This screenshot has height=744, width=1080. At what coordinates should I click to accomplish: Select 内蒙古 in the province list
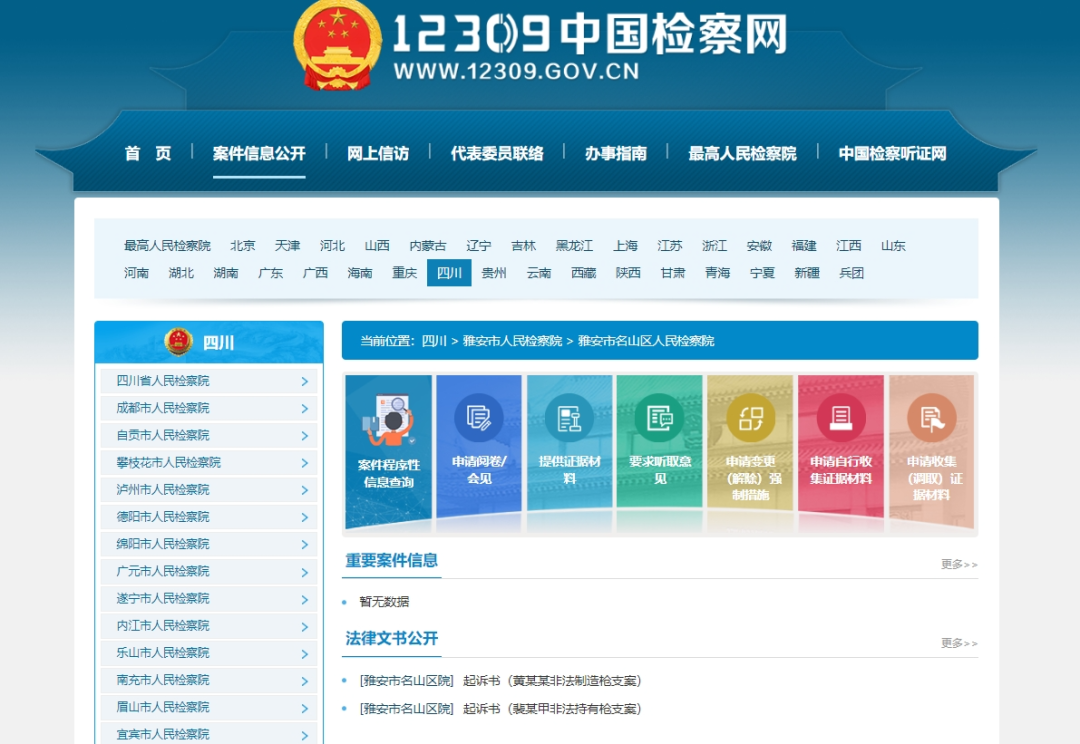pyautogui.click(x=428, y=246)
